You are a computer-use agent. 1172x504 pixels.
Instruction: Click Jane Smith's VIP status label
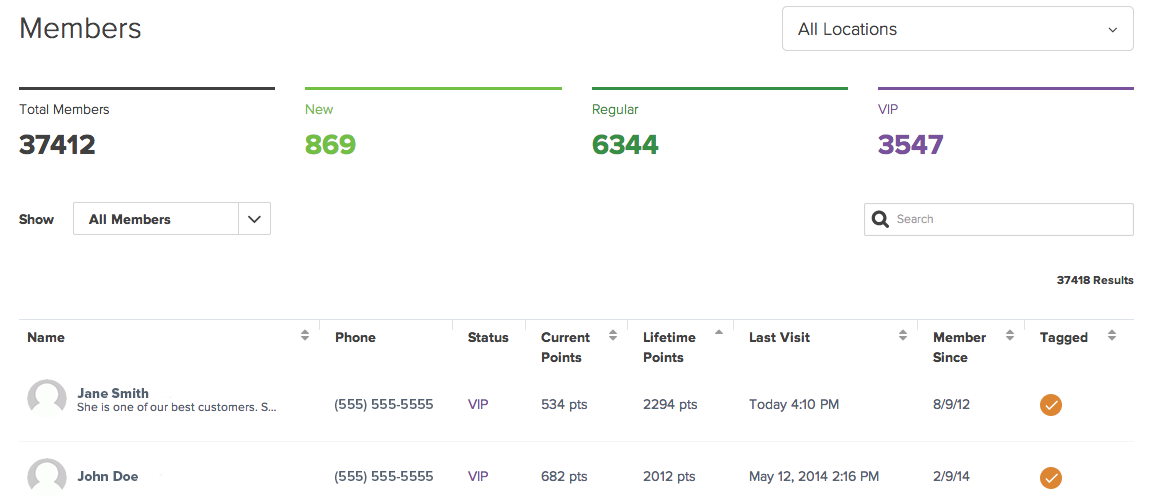pyautogui.click(x=478, y=405)
